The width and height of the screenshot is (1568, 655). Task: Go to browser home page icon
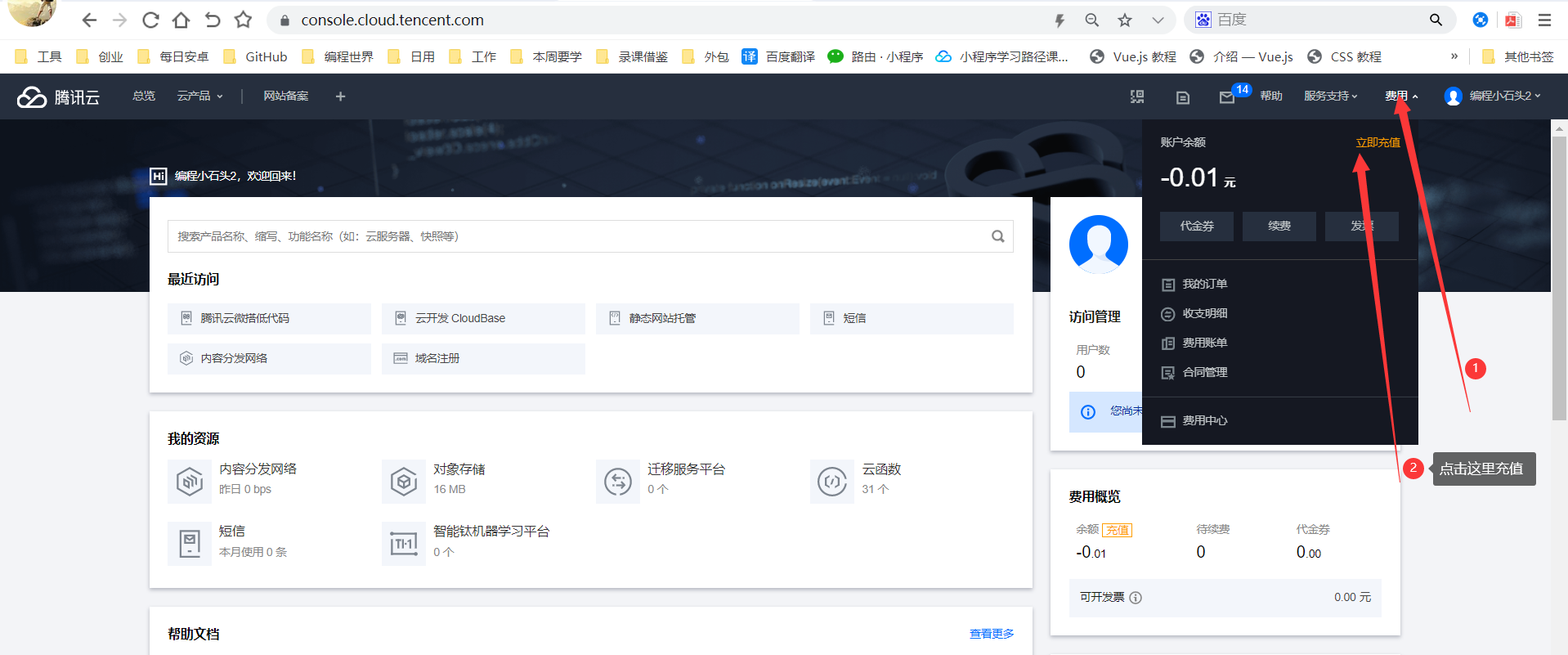181,20
